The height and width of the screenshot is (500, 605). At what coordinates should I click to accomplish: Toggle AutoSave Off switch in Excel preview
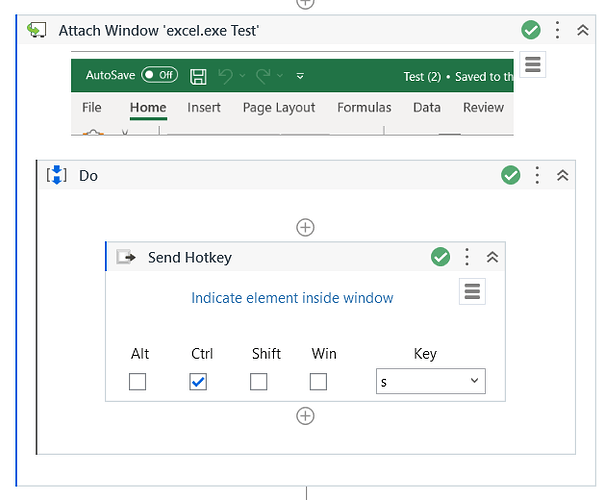(x=159, y=75)
